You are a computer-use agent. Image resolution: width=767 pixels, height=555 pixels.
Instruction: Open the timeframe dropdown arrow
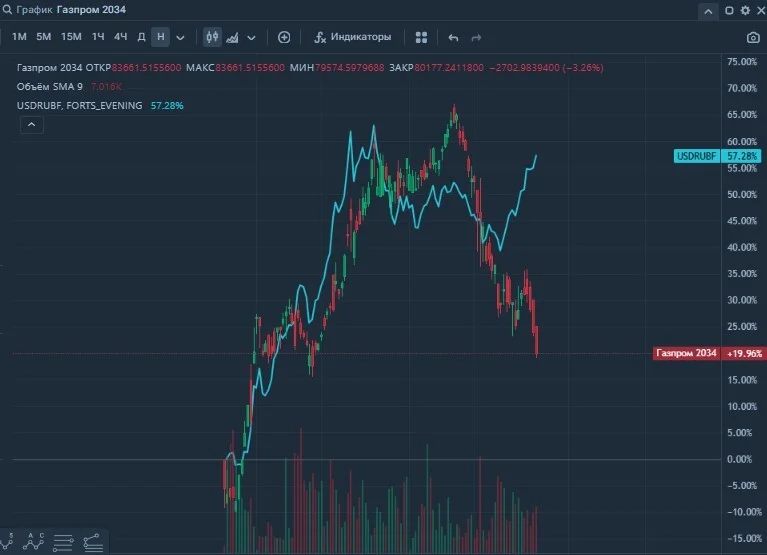[180, 38]
